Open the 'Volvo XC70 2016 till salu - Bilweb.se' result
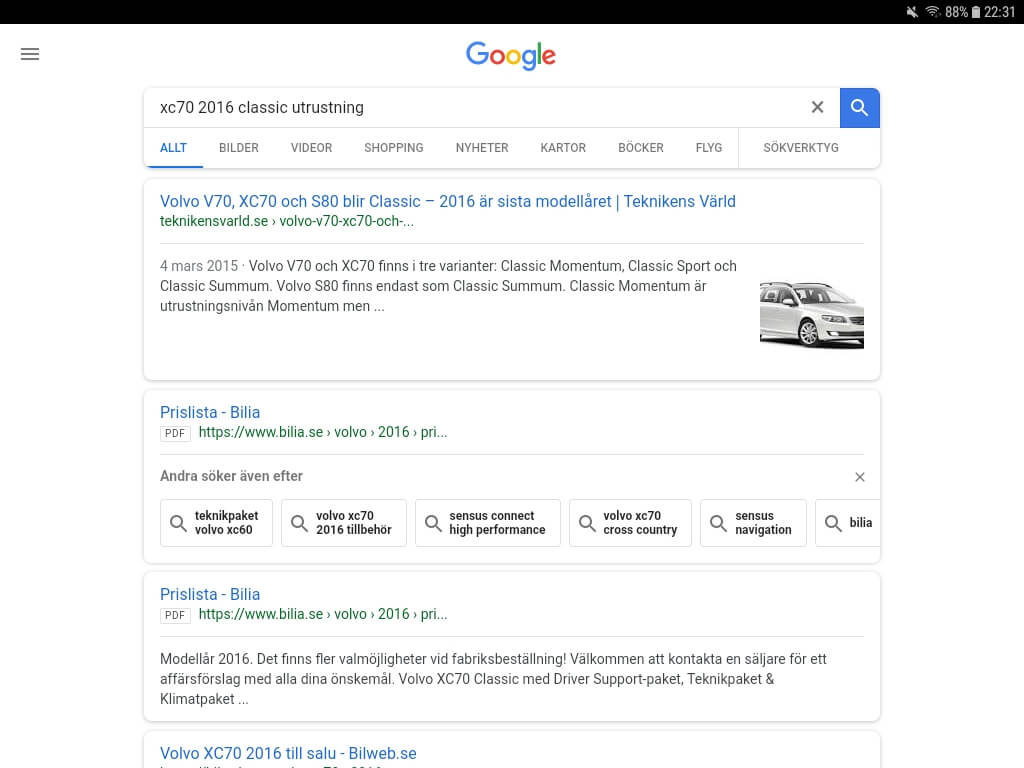Viewport: 1024px width, 768px height. (x=288, y=753)
